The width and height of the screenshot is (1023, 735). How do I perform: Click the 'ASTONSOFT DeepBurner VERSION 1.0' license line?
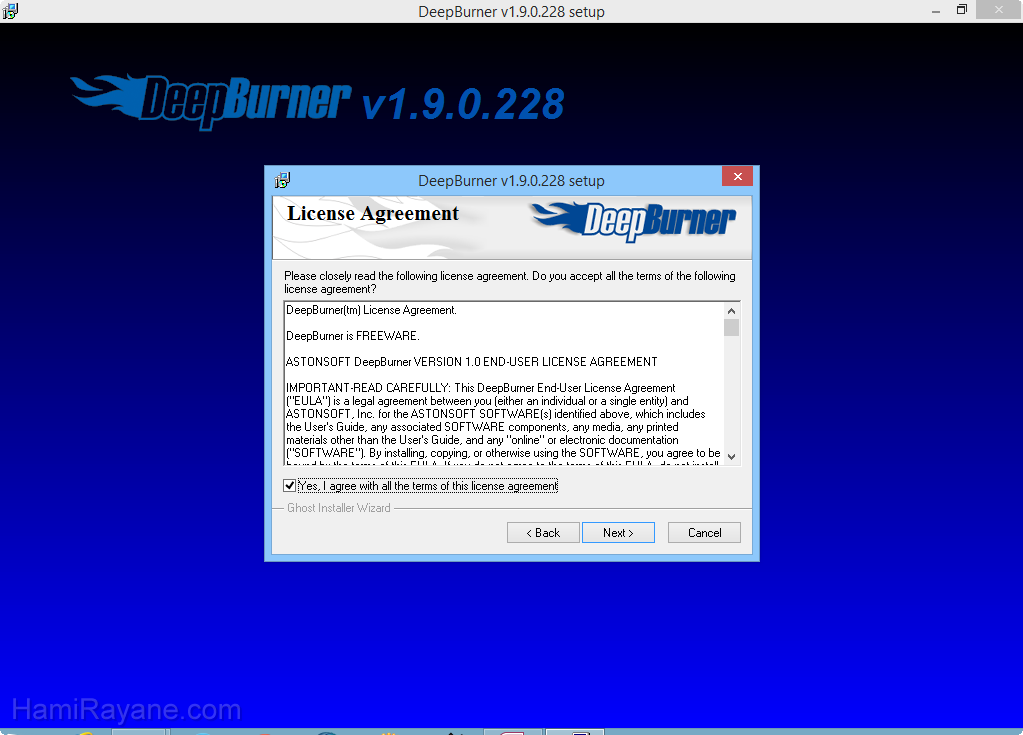pyautogui.click(x=472, y=362)
